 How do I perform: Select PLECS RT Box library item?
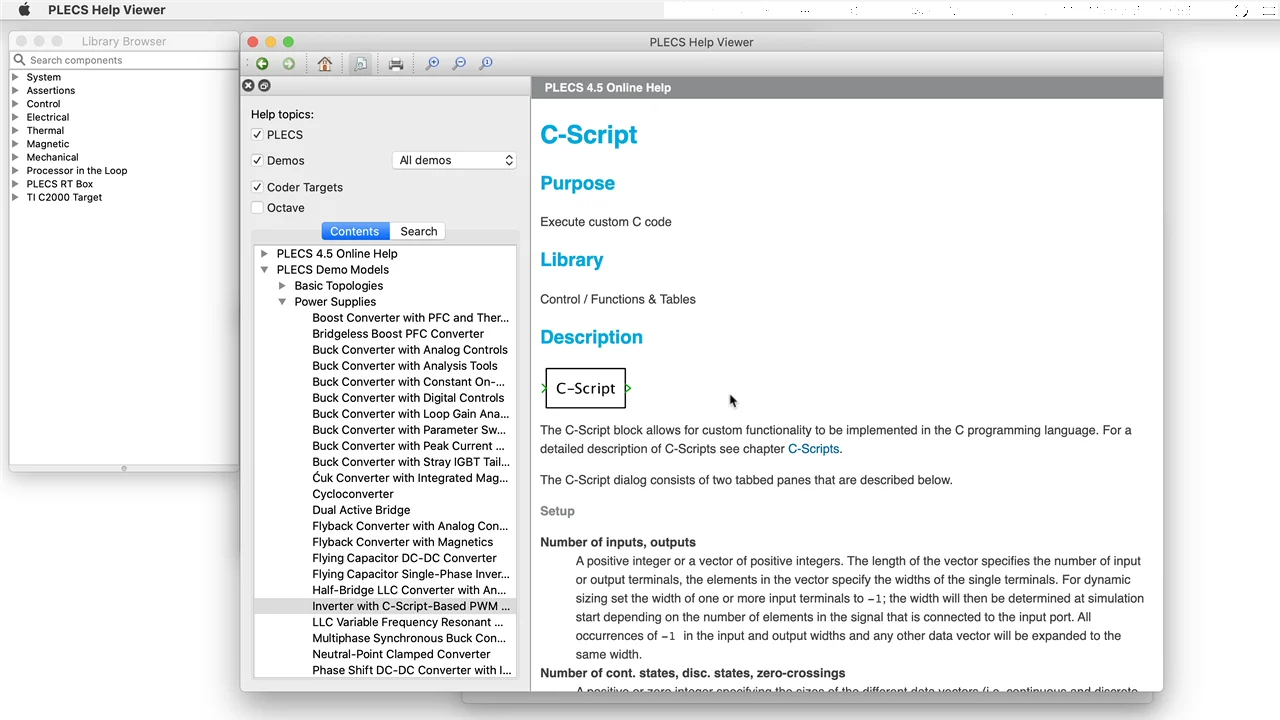(60, 184)
